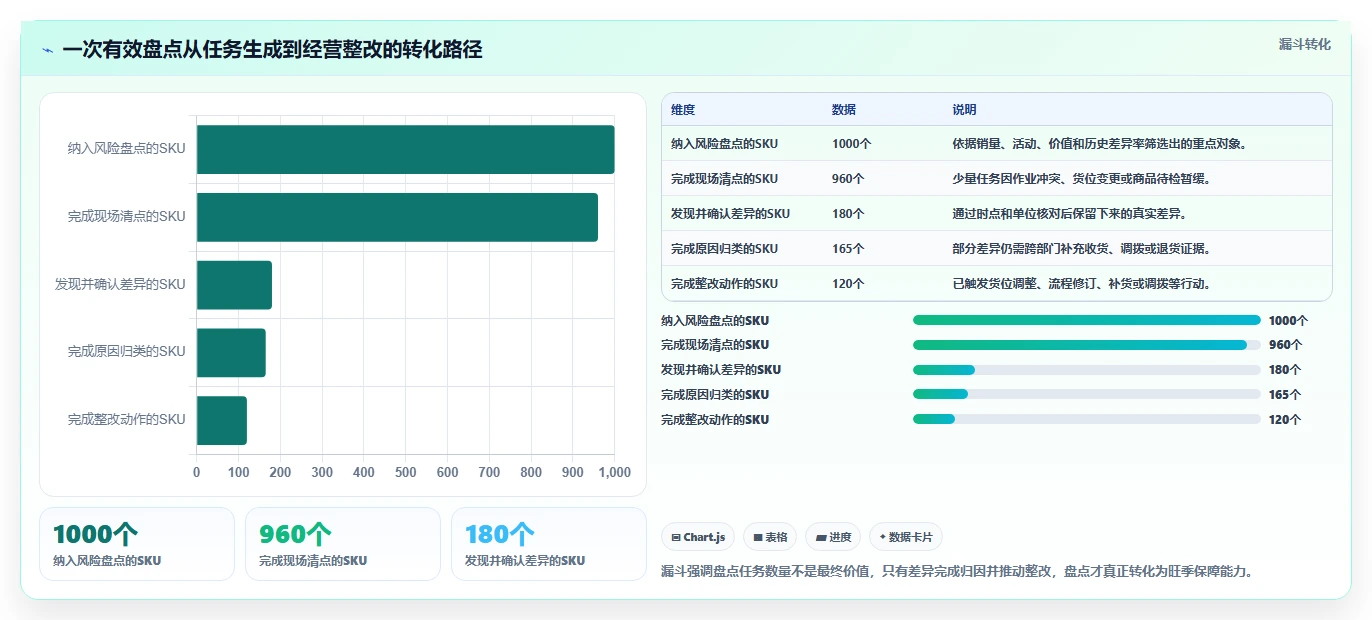1372x620 pixels.
Task: Click the 数据 table column header
Action: 844,110
